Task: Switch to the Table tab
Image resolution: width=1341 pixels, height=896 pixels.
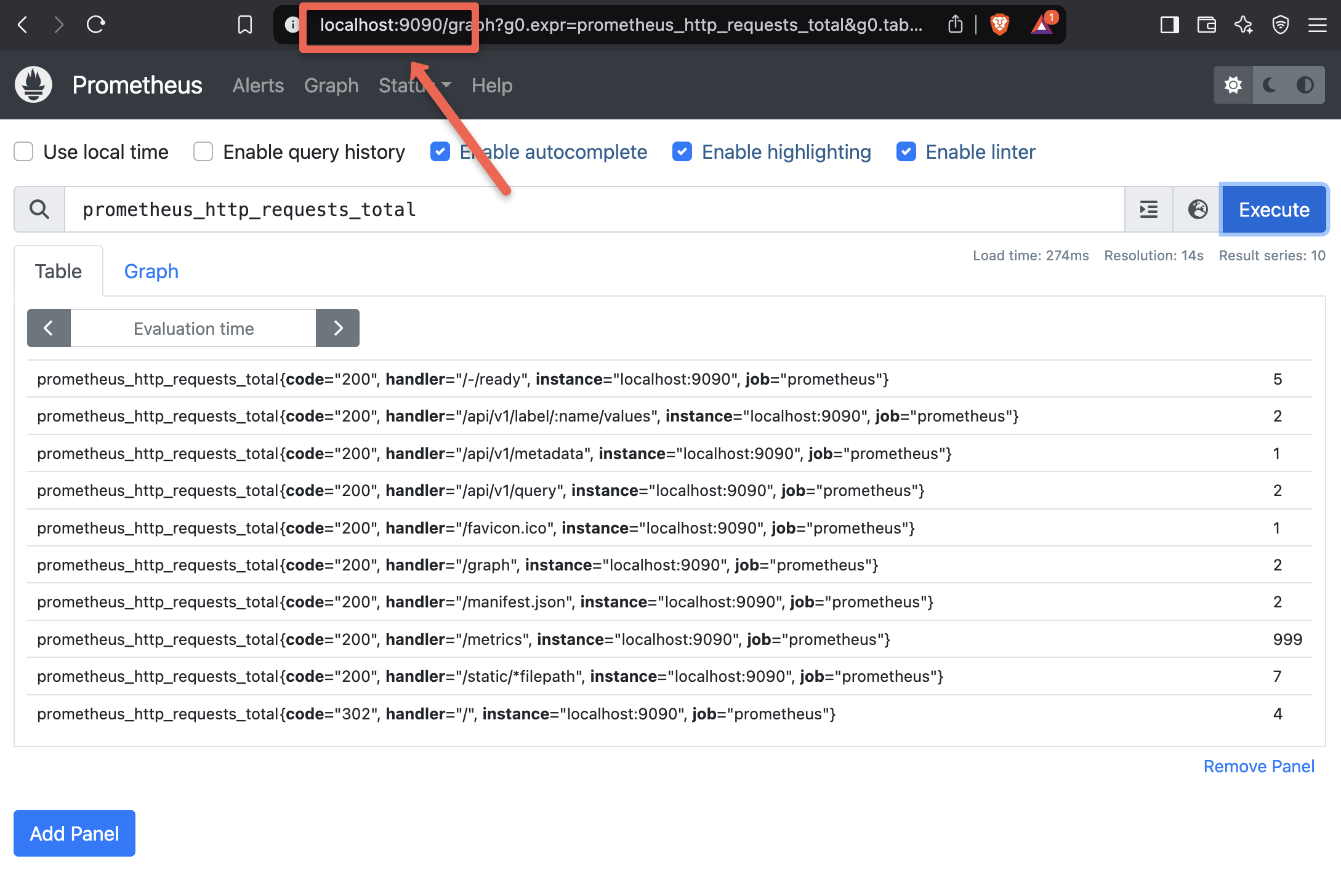Action: pyautogui.click(x=58, y=270)
